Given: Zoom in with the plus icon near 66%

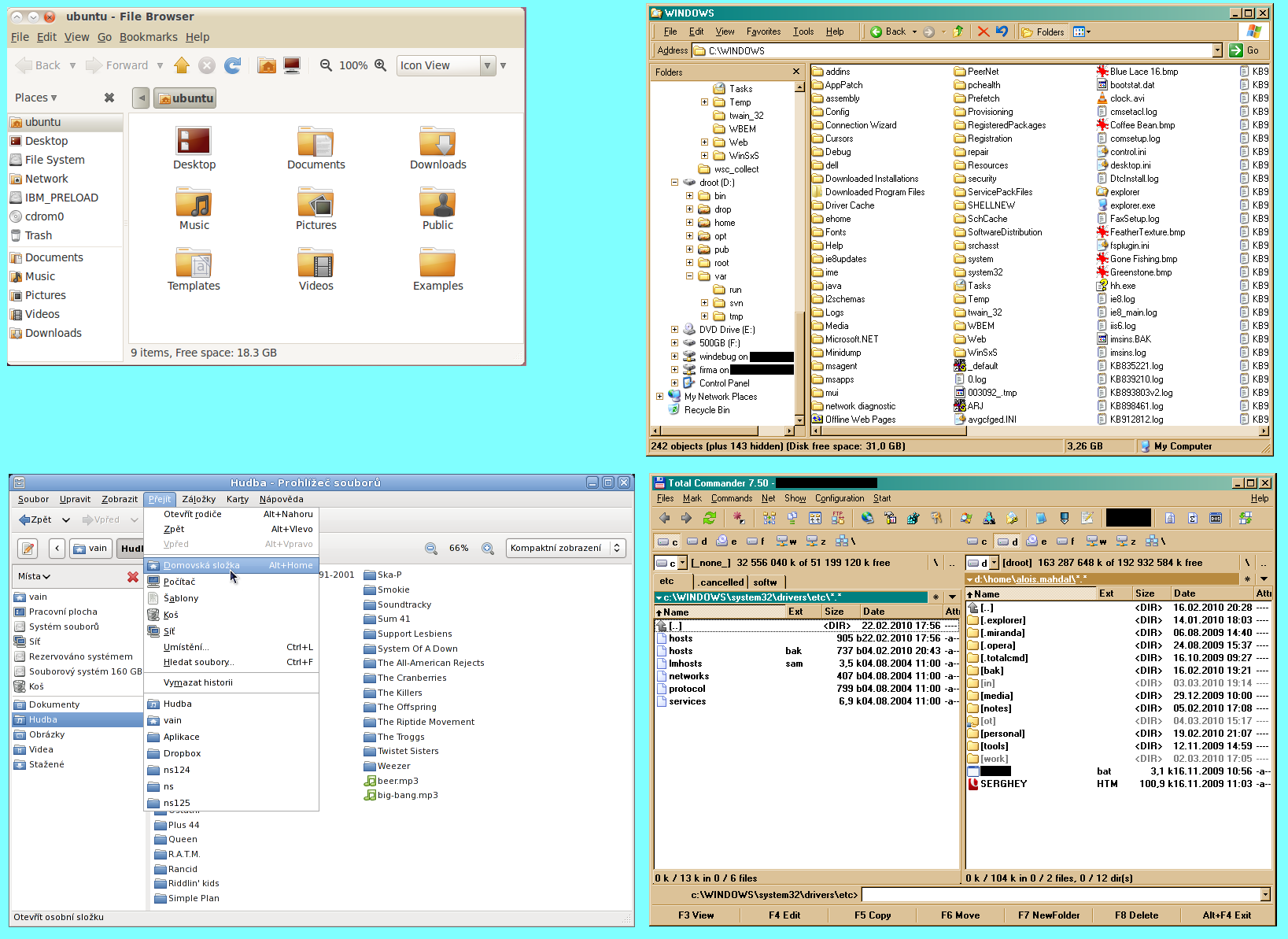Looking at the screenshot, I should click(488, 548).
